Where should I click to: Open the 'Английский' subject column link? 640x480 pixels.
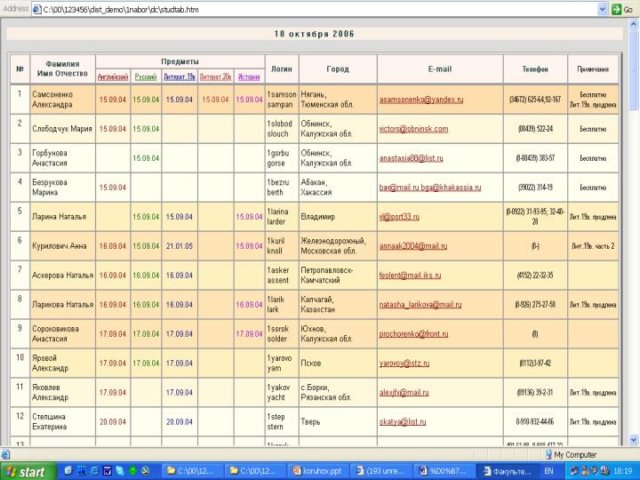112,76
